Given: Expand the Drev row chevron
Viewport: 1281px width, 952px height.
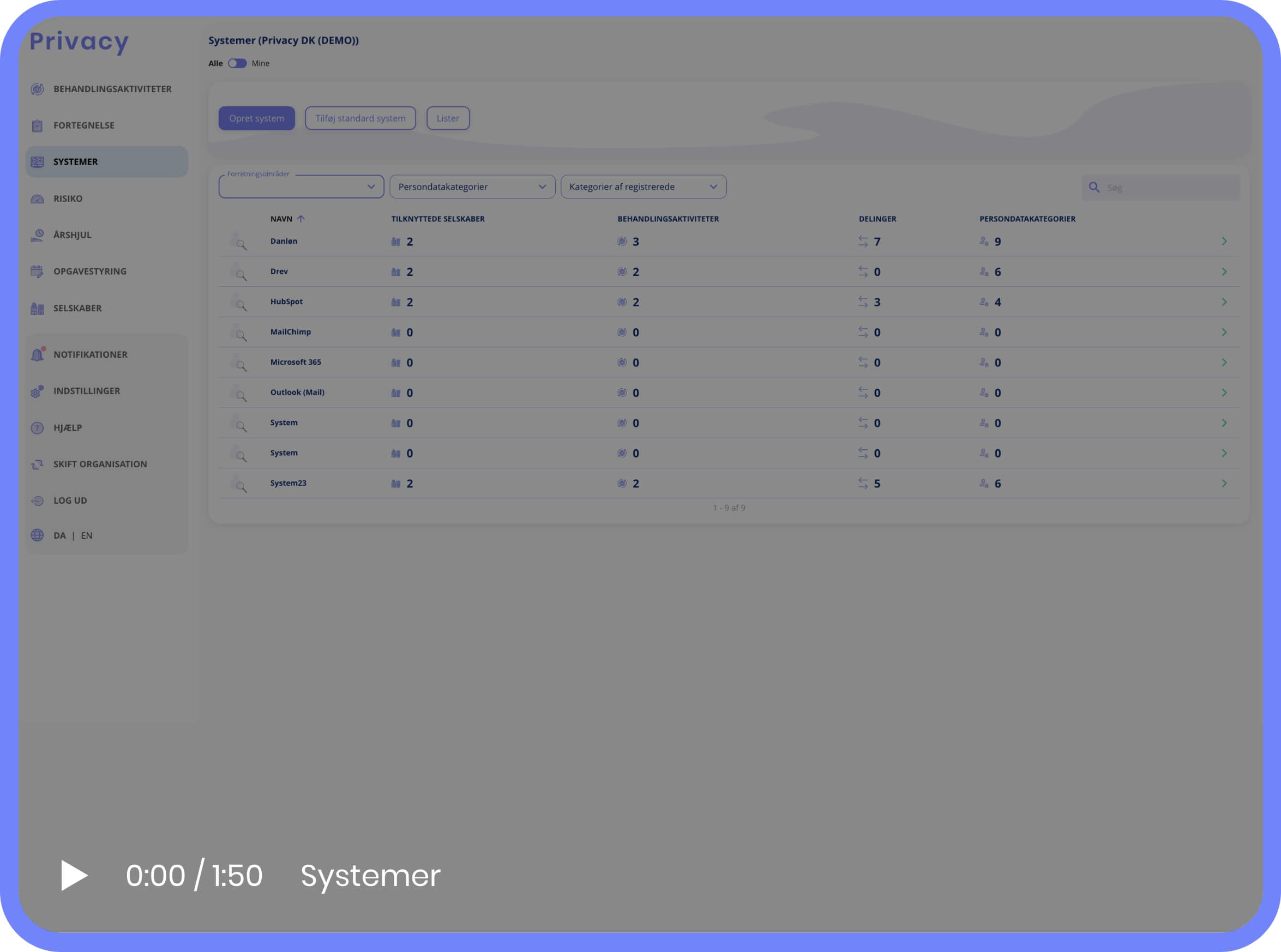Looking at the screenshot, I should click(x=1224, y=272).
